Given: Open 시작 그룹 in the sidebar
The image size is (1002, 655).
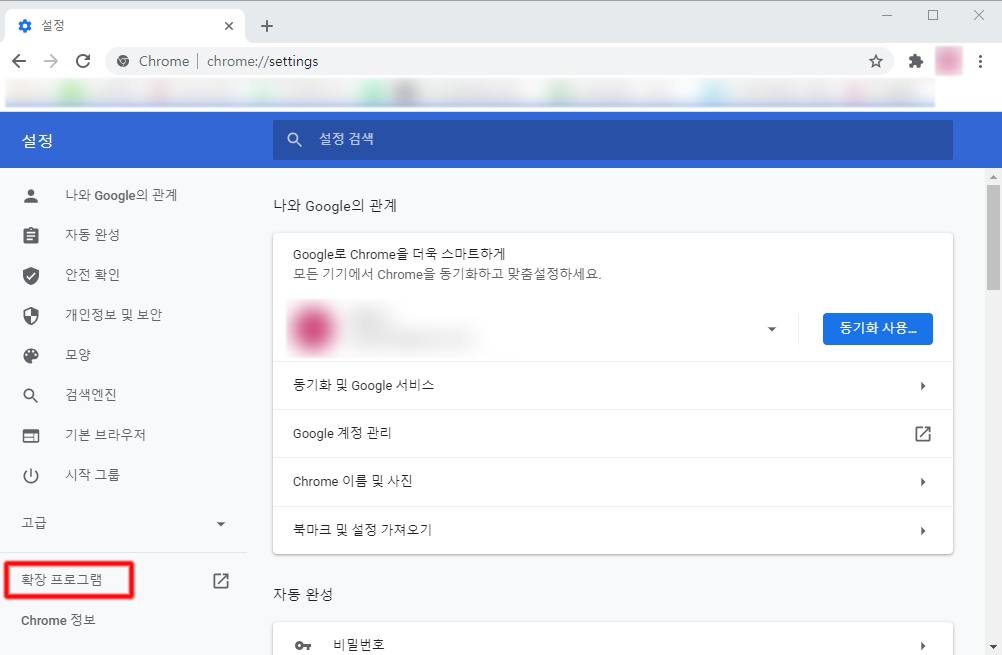Looking at the screenshot, I should click(93, 475).
